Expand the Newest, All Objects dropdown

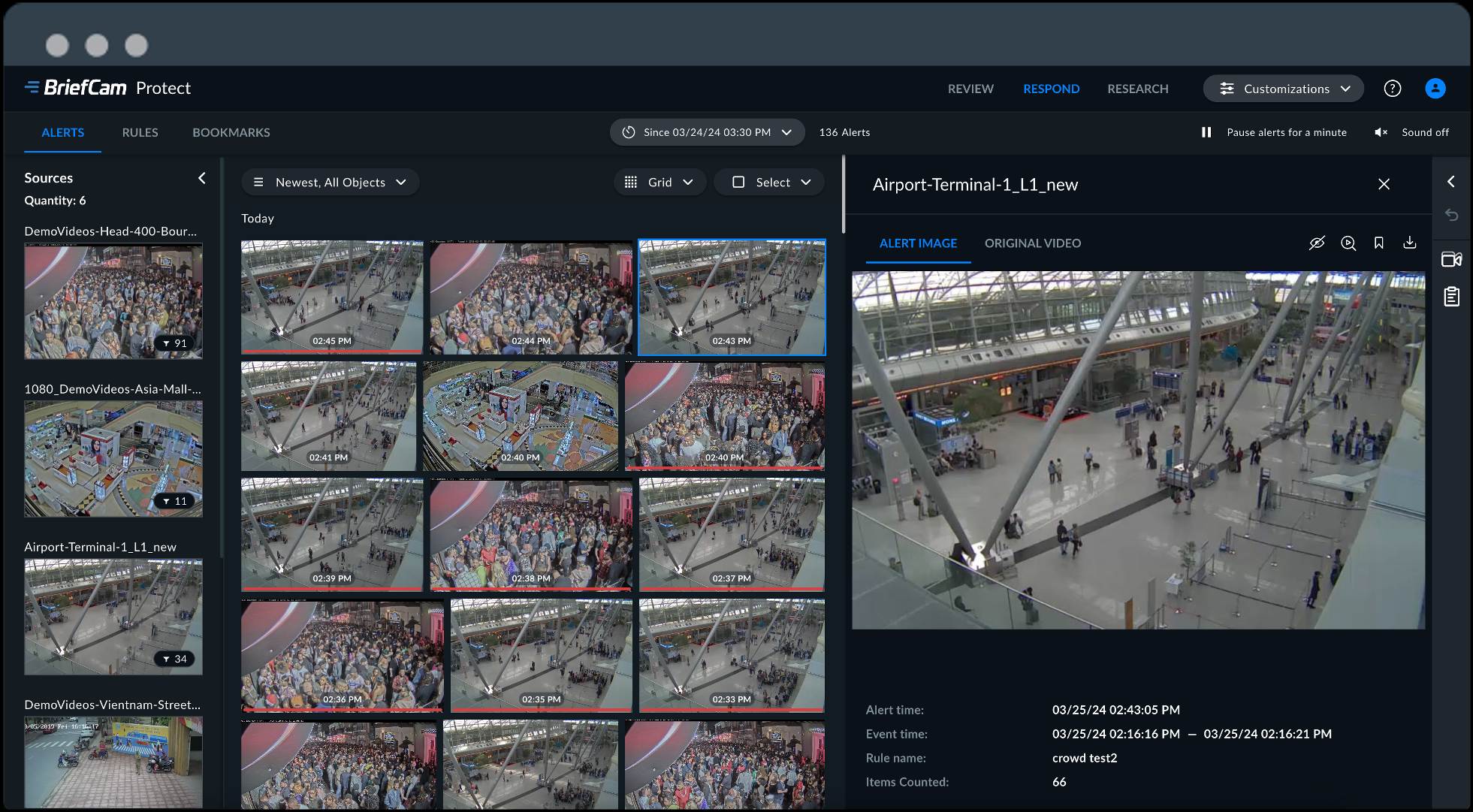pyautogui.click(x=331, y=183)
